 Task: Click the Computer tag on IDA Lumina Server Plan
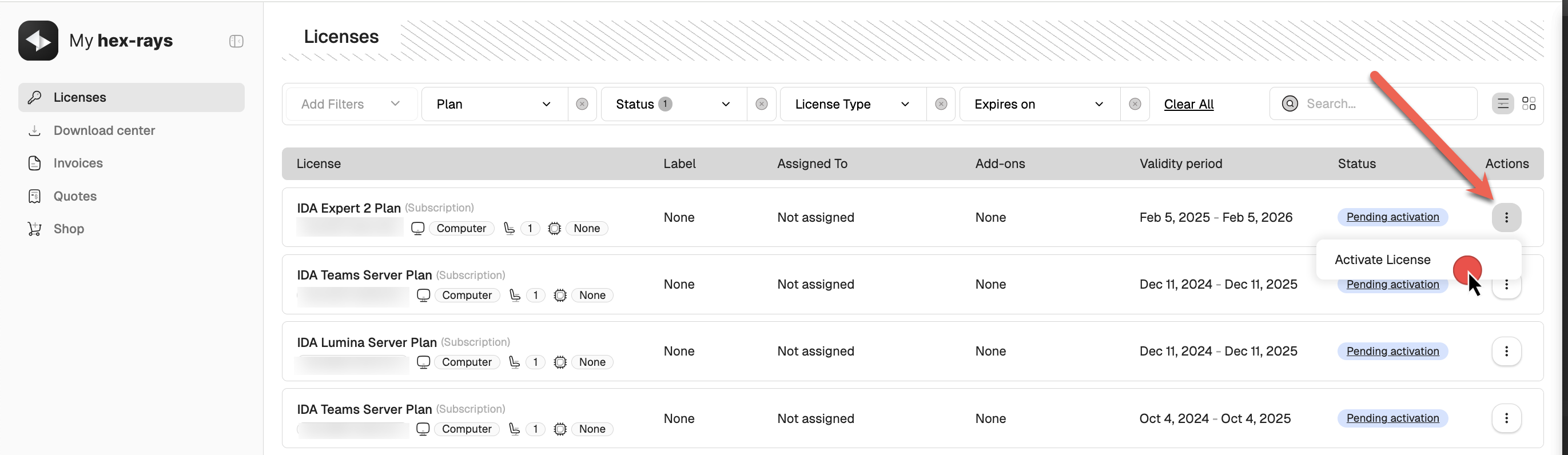tap(467, 362)
